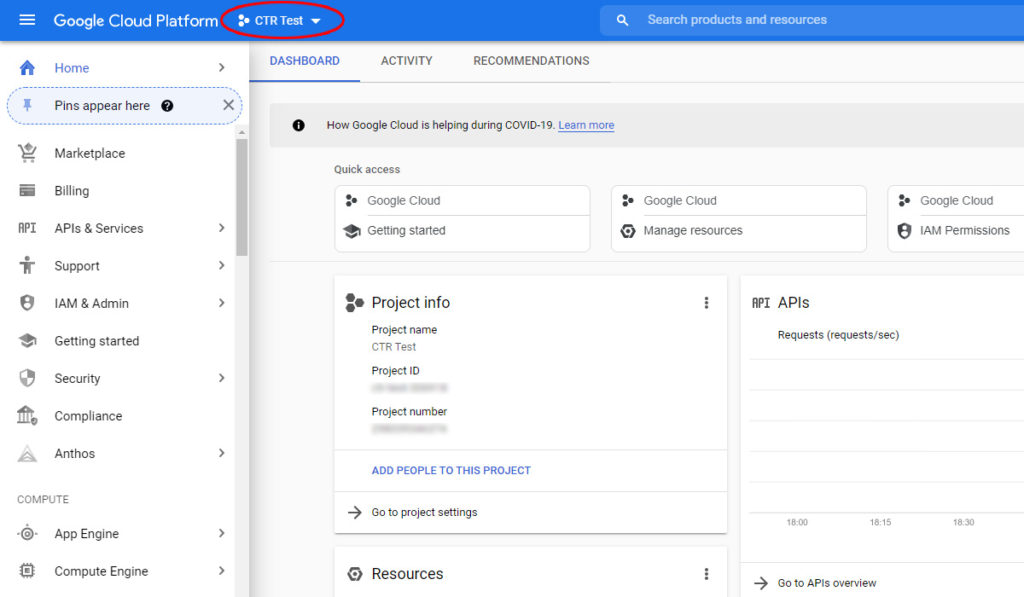
Task: Click the Billing card icon
Action: tap(27, 191)
